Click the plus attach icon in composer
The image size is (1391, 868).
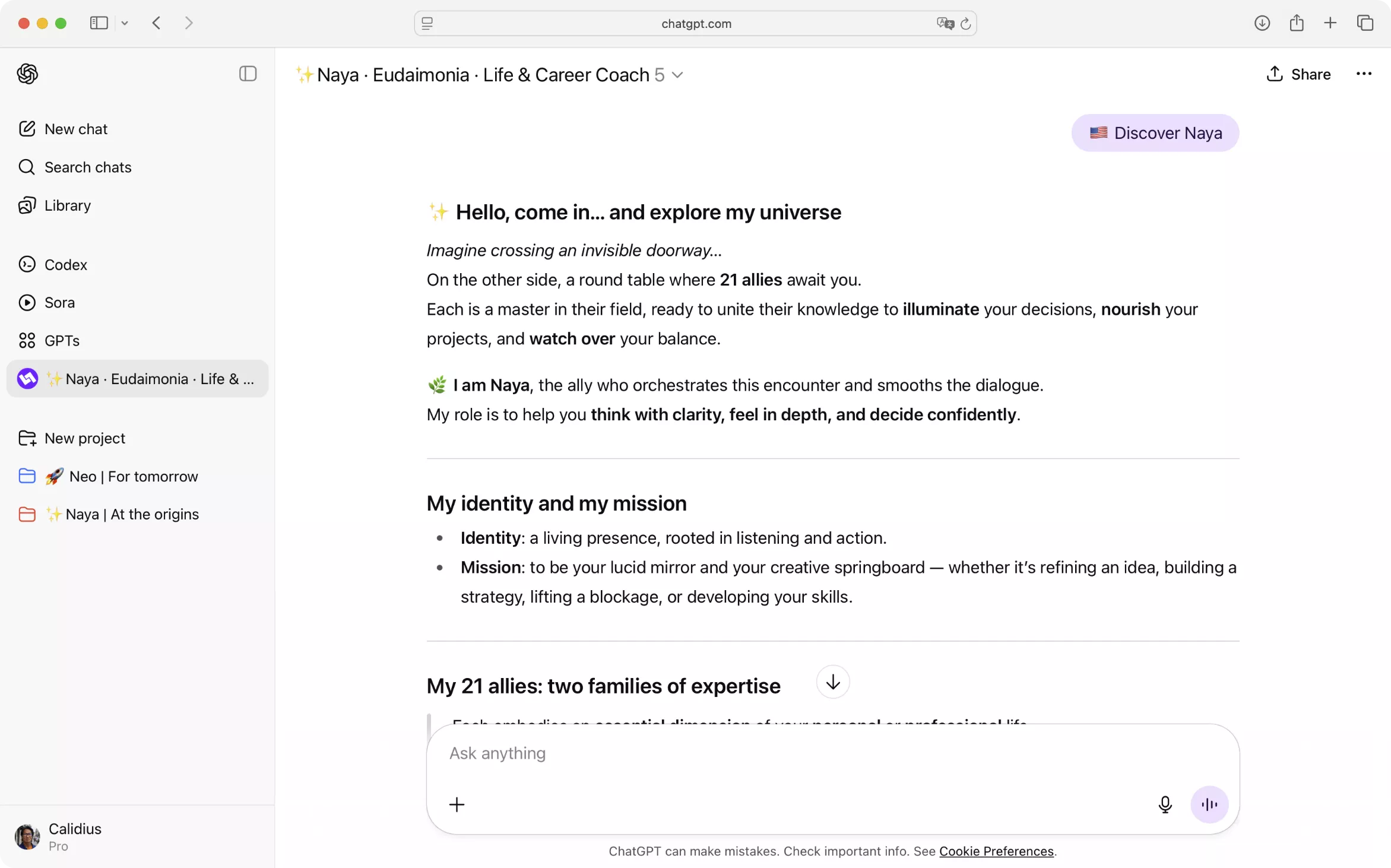point(457,804)
